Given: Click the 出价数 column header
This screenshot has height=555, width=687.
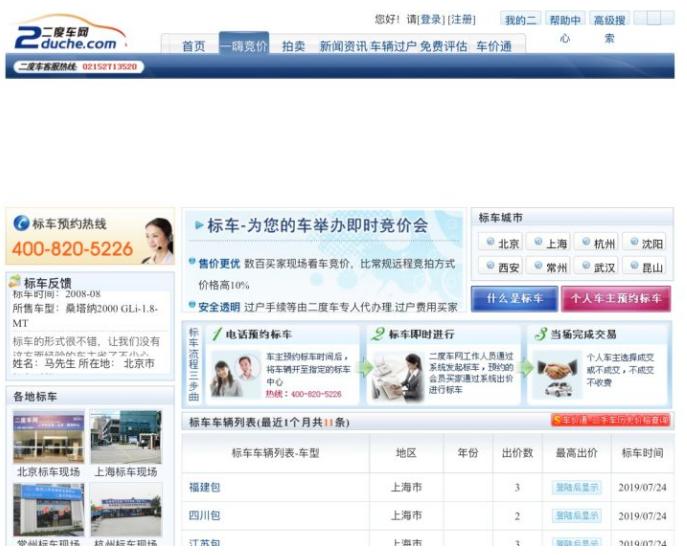Looking at the screenshot, I should coord(517,453).
